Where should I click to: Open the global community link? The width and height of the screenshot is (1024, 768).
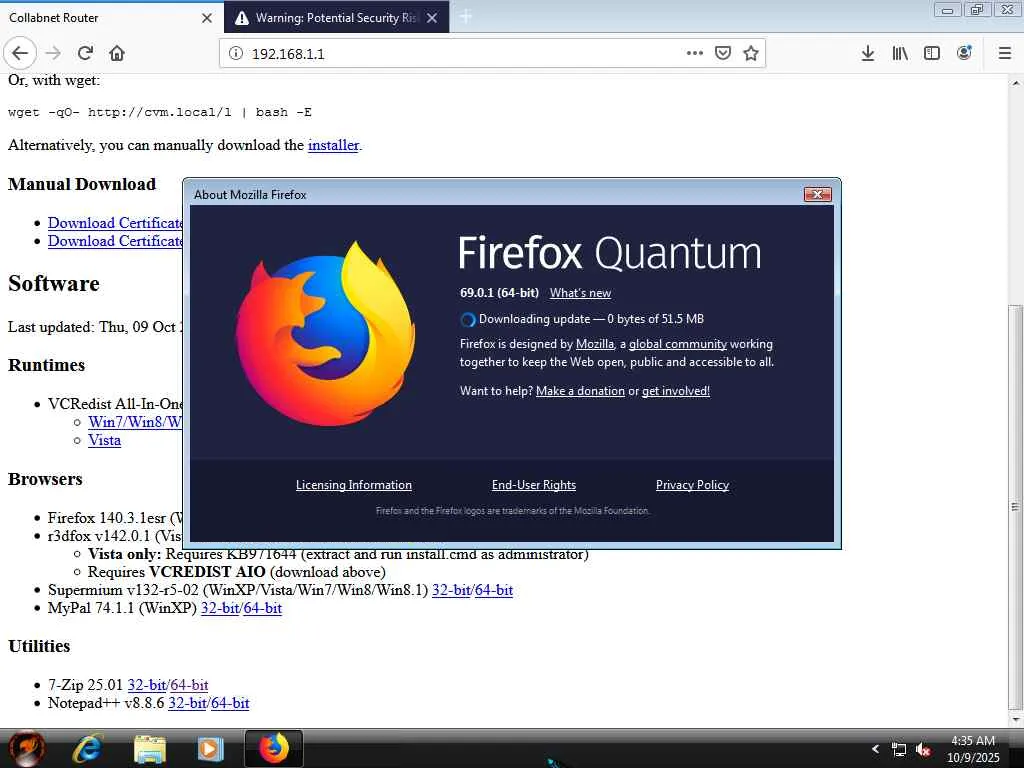[x=677, y=344]
